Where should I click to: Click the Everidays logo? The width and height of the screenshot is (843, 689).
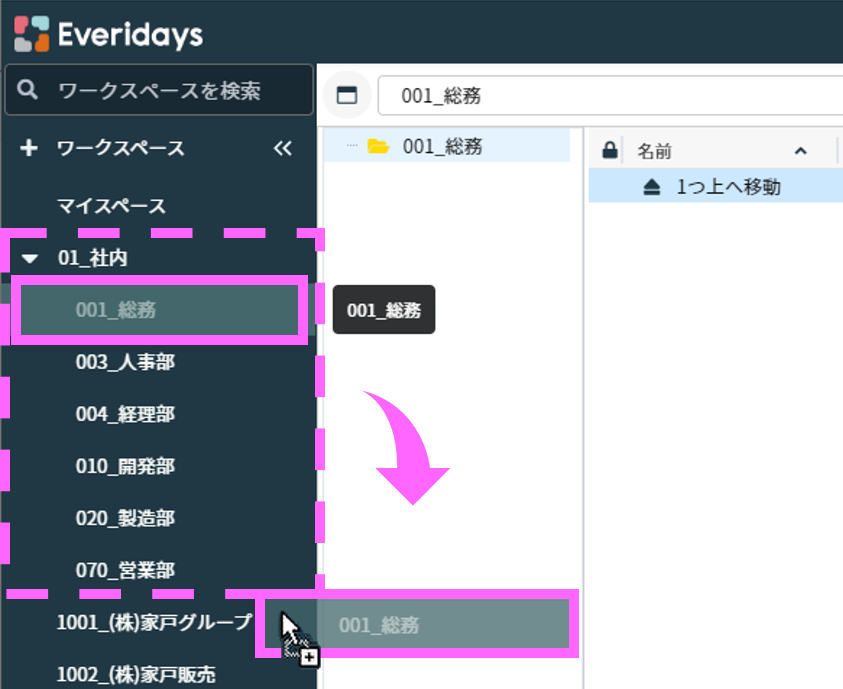point(108,34)
